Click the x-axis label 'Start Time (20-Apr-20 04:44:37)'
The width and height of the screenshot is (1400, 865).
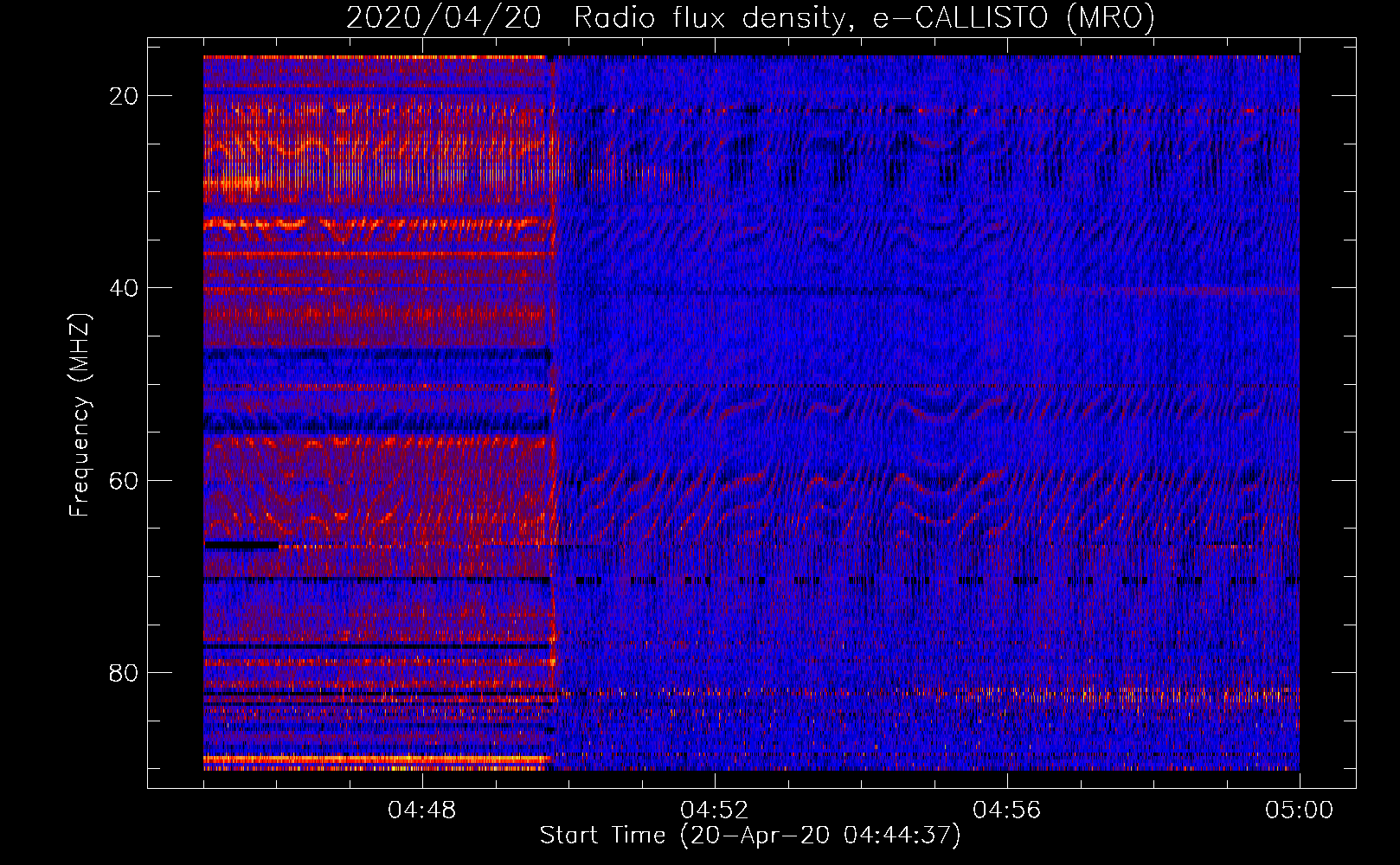750,836
